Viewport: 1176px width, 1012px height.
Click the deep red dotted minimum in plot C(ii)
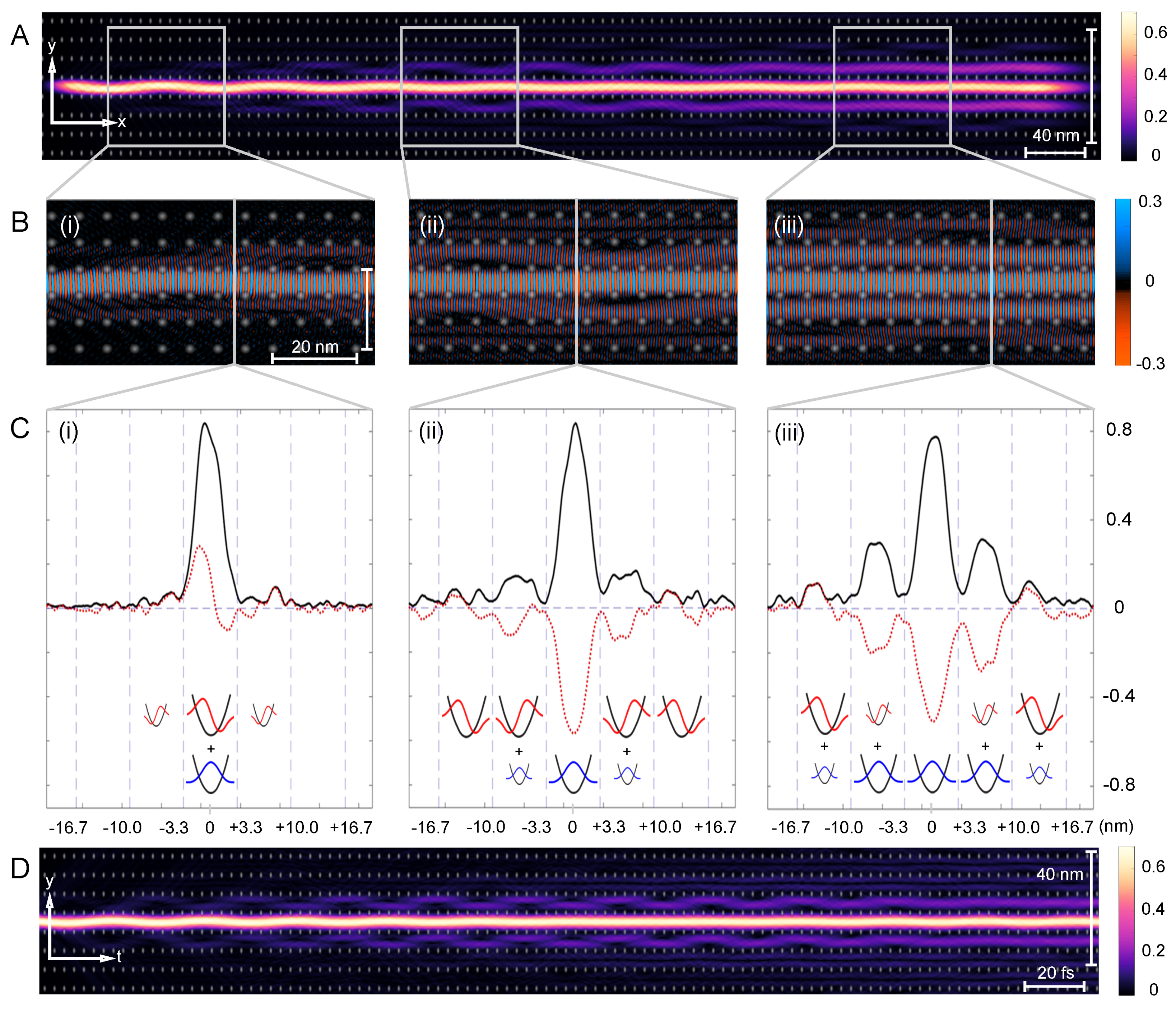575,732
